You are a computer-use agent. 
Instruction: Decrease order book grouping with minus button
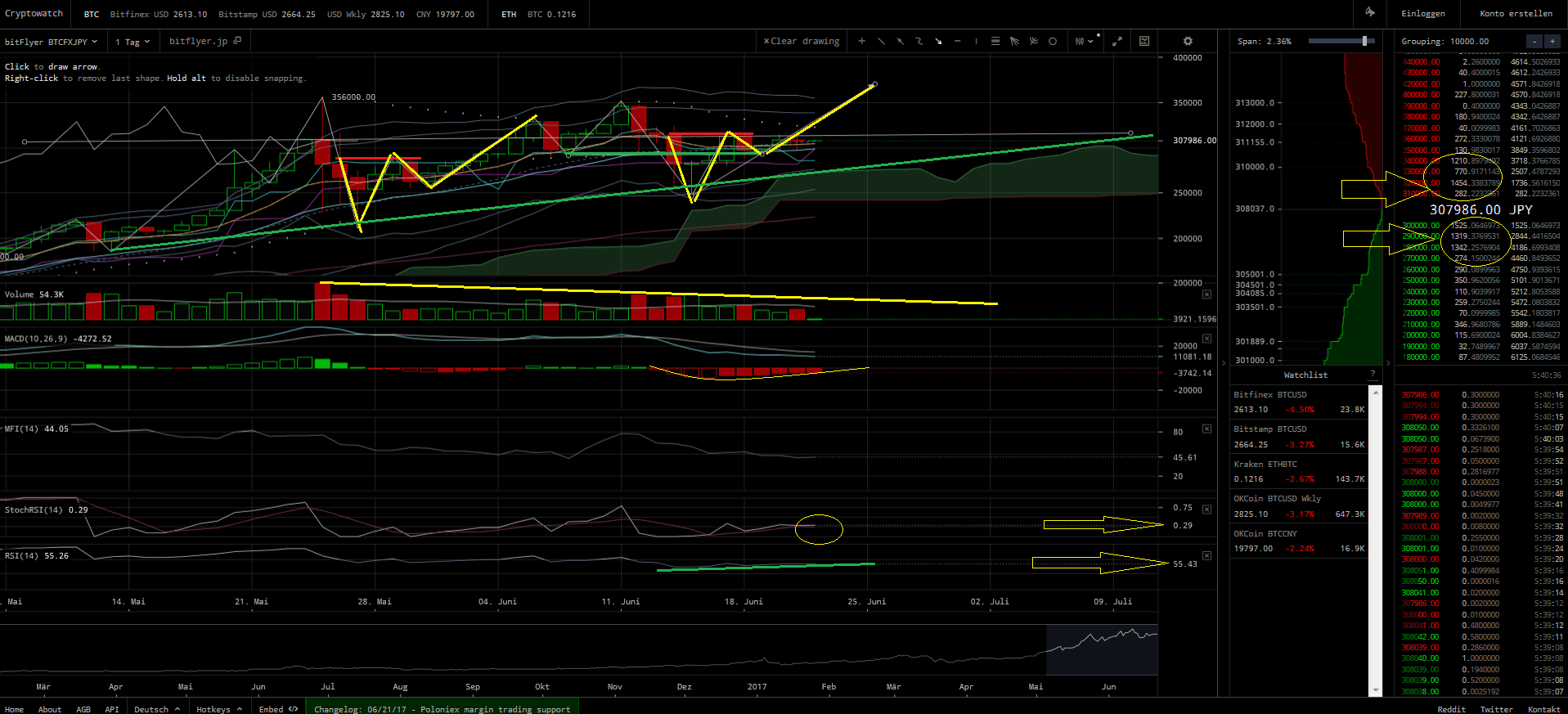[1534, 41]
